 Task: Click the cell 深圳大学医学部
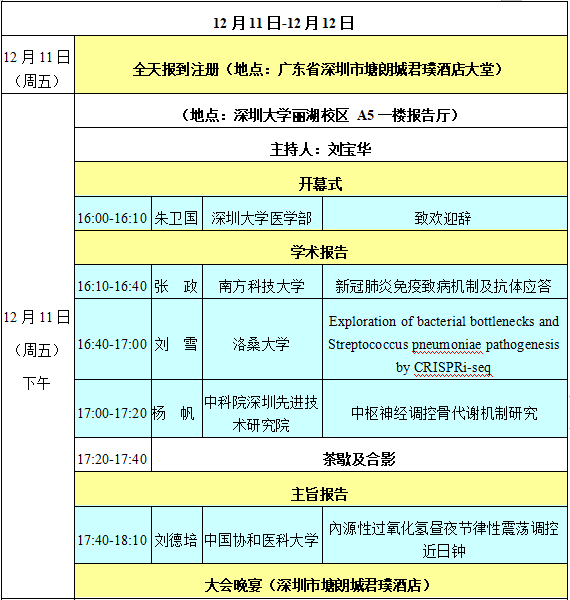tap(262, 214)
